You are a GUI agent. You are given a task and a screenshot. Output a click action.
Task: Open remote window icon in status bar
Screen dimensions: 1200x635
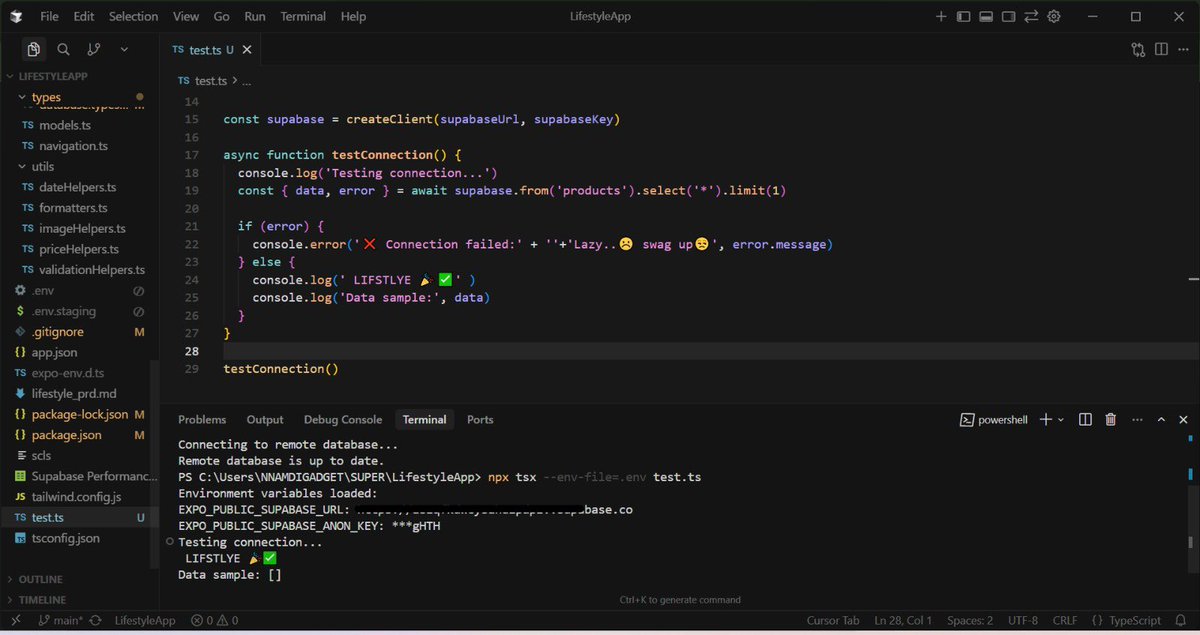coord(16,620)
